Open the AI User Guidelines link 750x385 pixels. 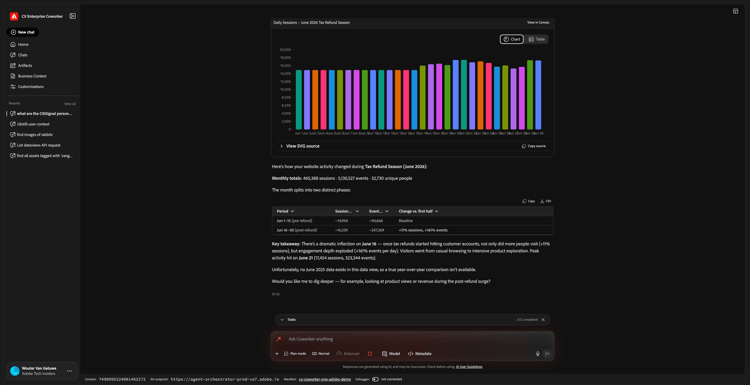tap(469, 367)
